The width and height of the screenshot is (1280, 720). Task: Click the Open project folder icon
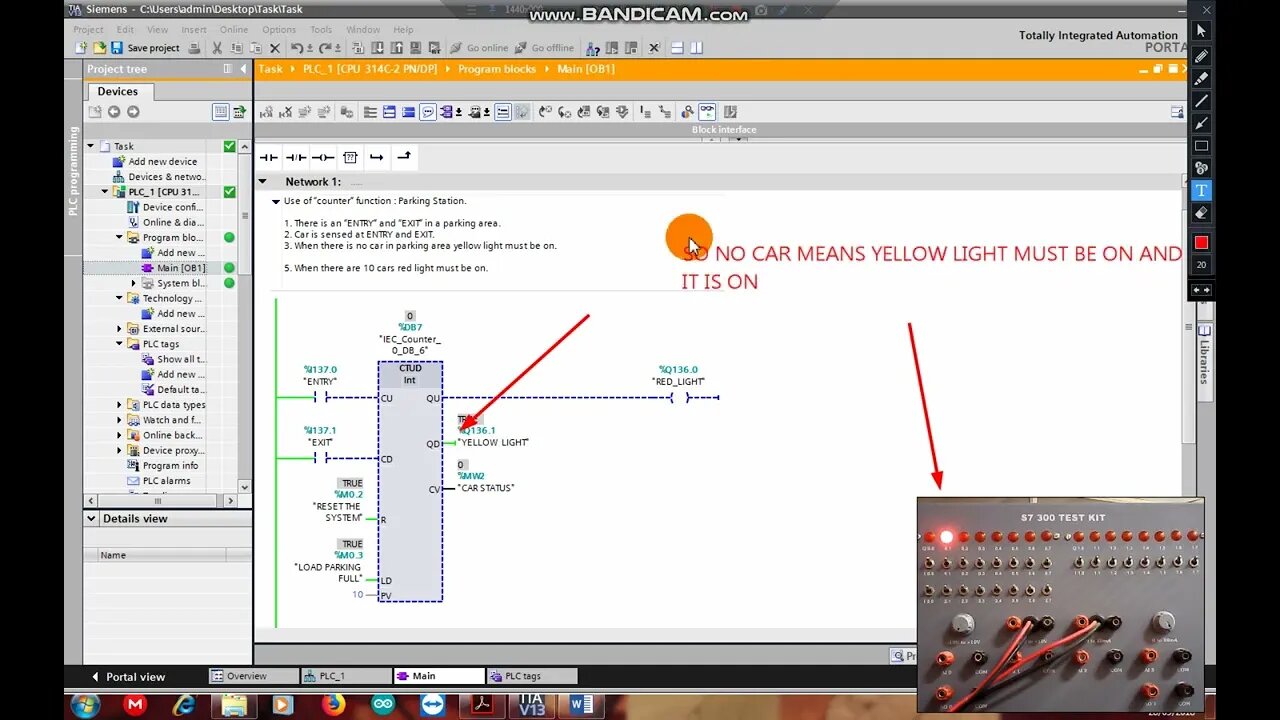[99, 48]
